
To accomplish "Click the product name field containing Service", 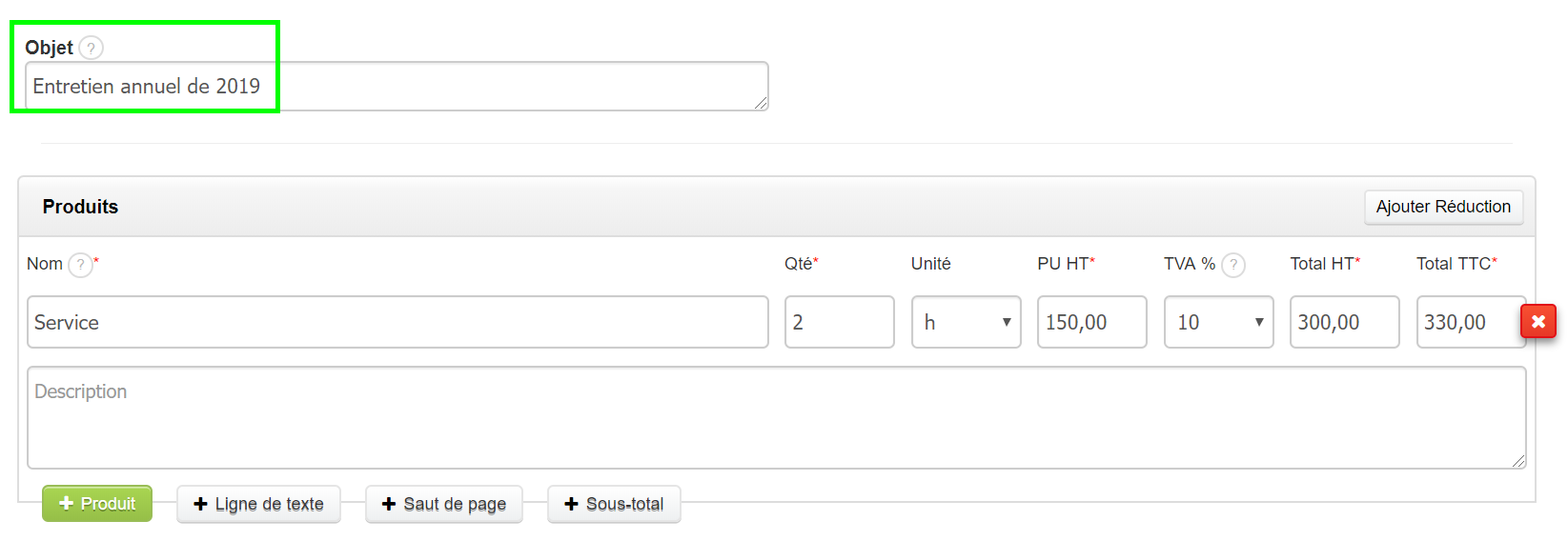I will pos(397,322).
